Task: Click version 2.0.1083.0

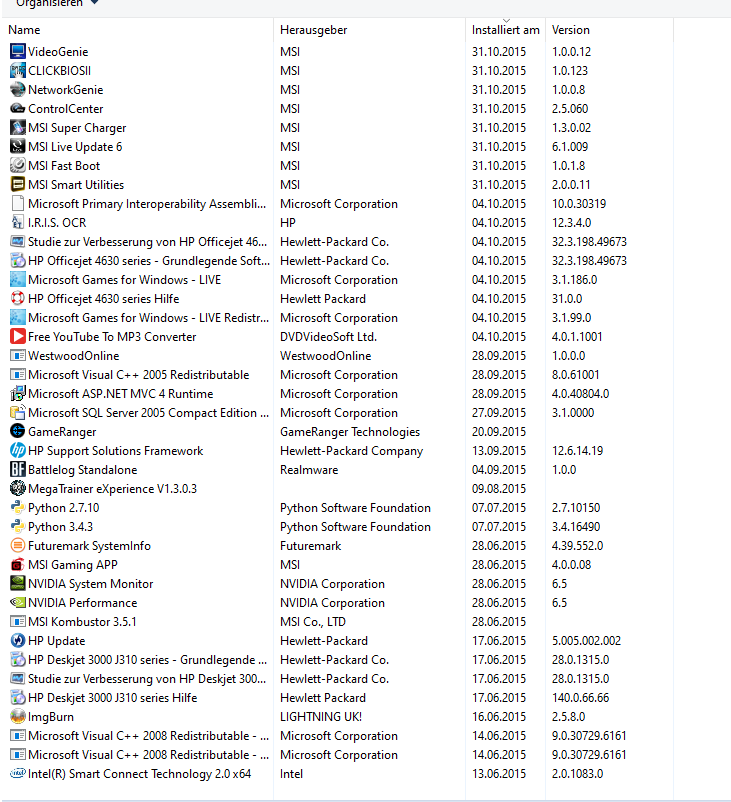Action: point(577,773)
